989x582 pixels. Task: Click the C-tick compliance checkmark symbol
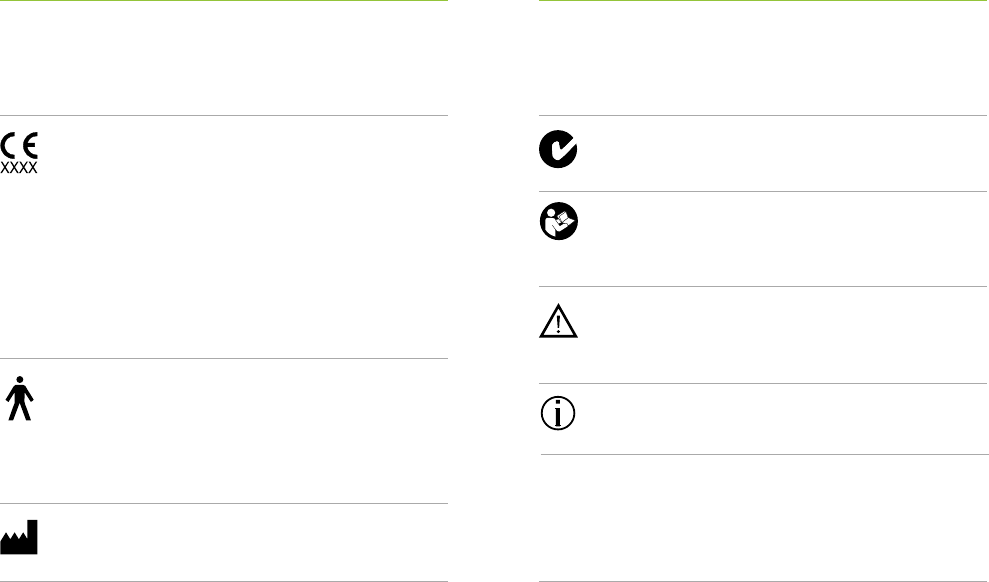(x=558, y=149)
